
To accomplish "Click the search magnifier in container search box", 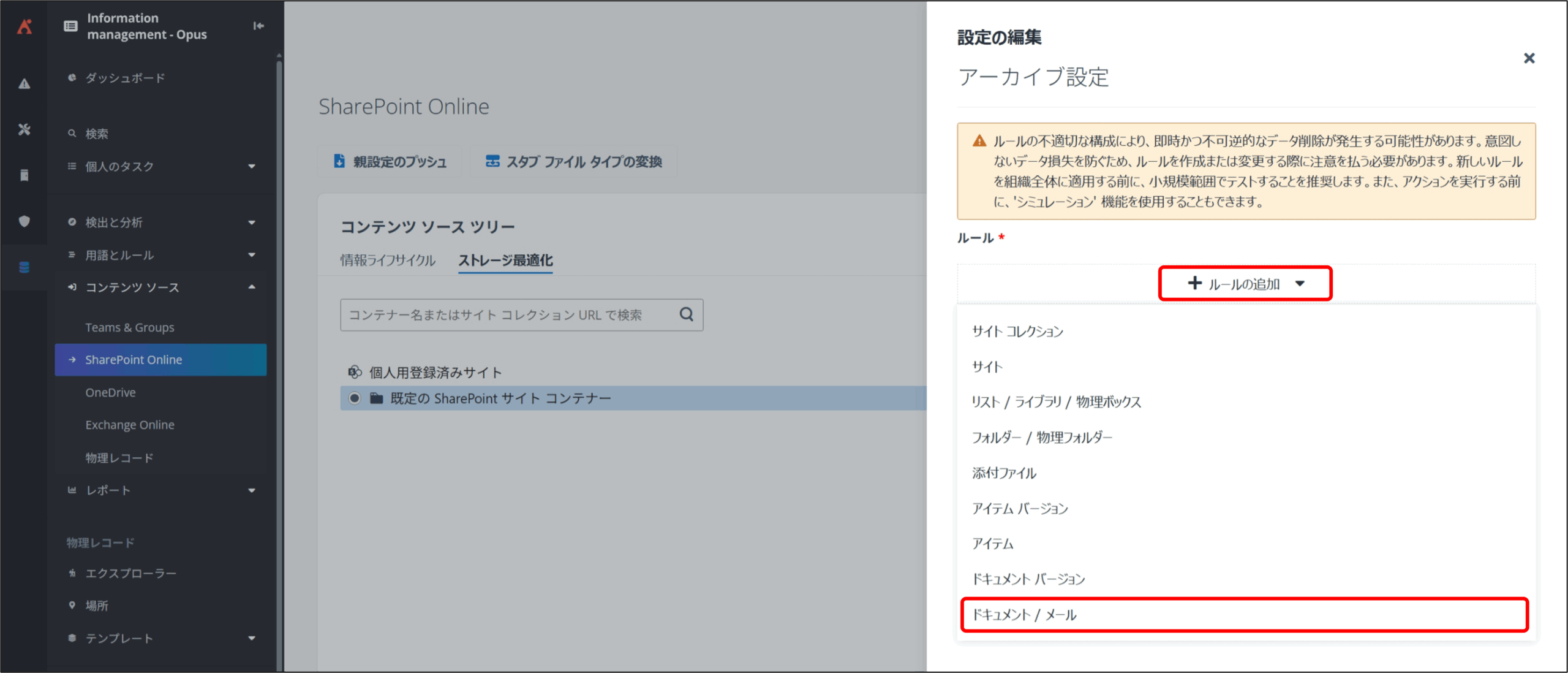I will [686, 314].
